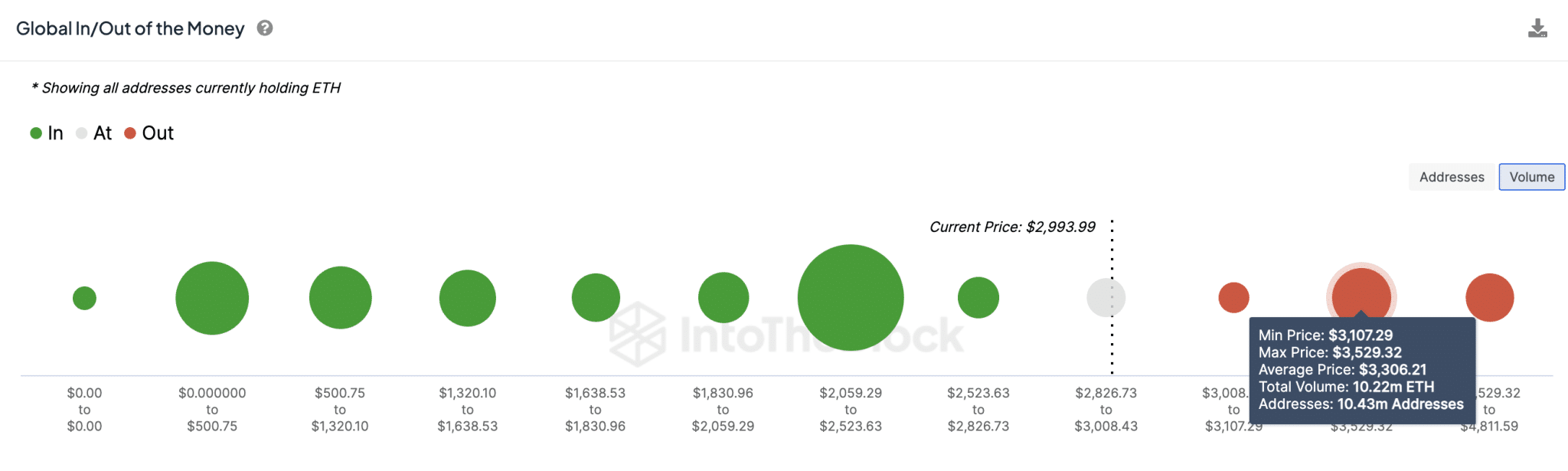Click the small red bubble near $3,008
1568x471 pixels.
(1233, 298)
